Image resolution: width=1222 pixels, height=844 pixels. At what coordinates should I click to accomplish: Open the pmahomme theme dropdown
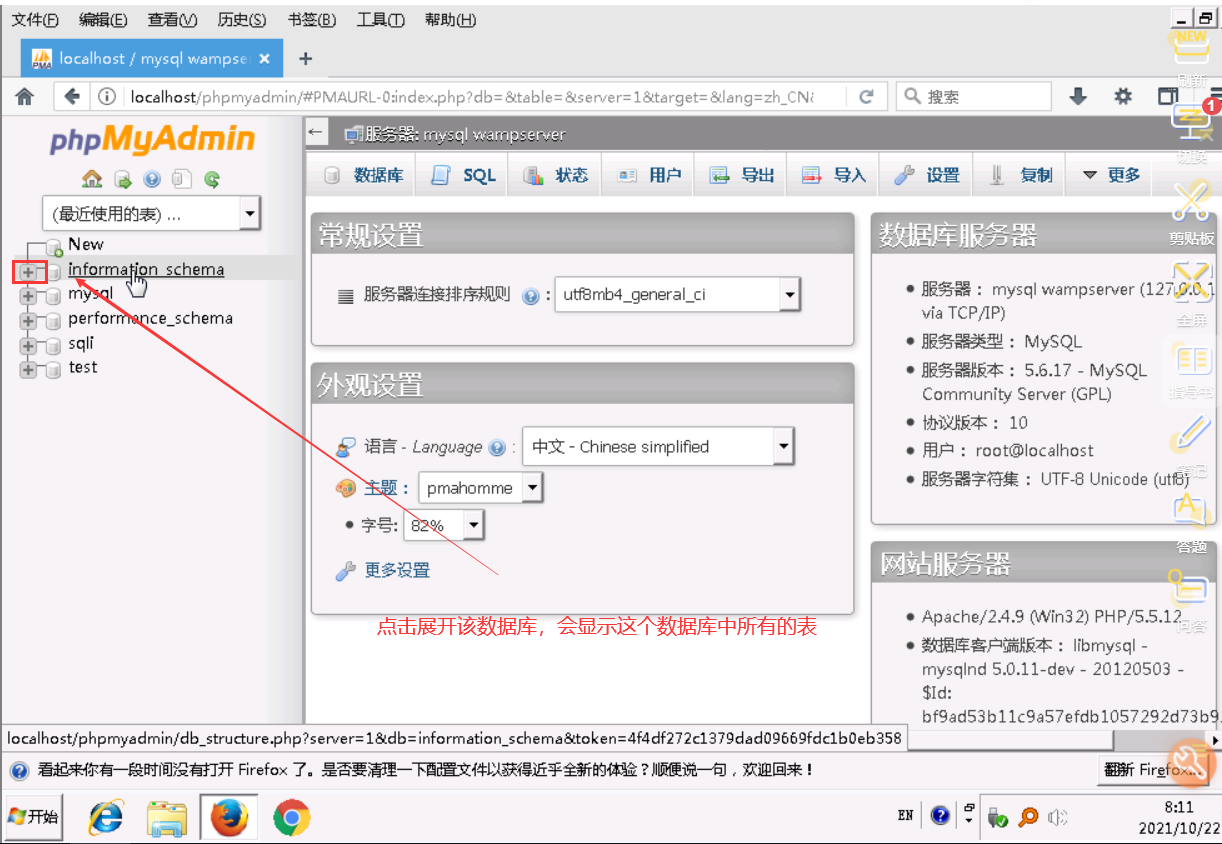click(480, 488)
